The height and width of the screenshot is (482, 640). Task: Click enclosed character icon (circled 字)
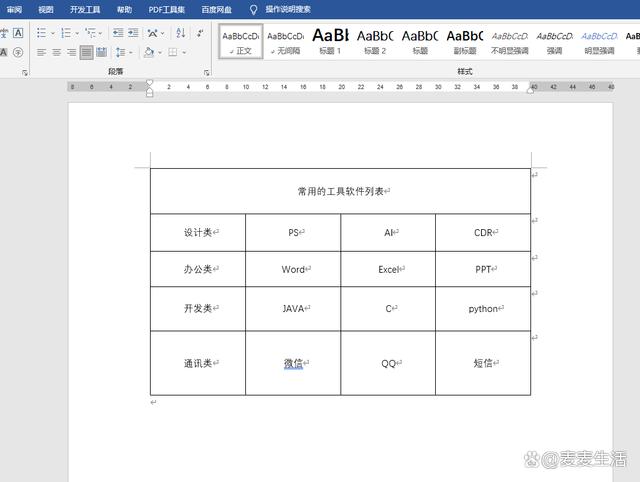18,52
